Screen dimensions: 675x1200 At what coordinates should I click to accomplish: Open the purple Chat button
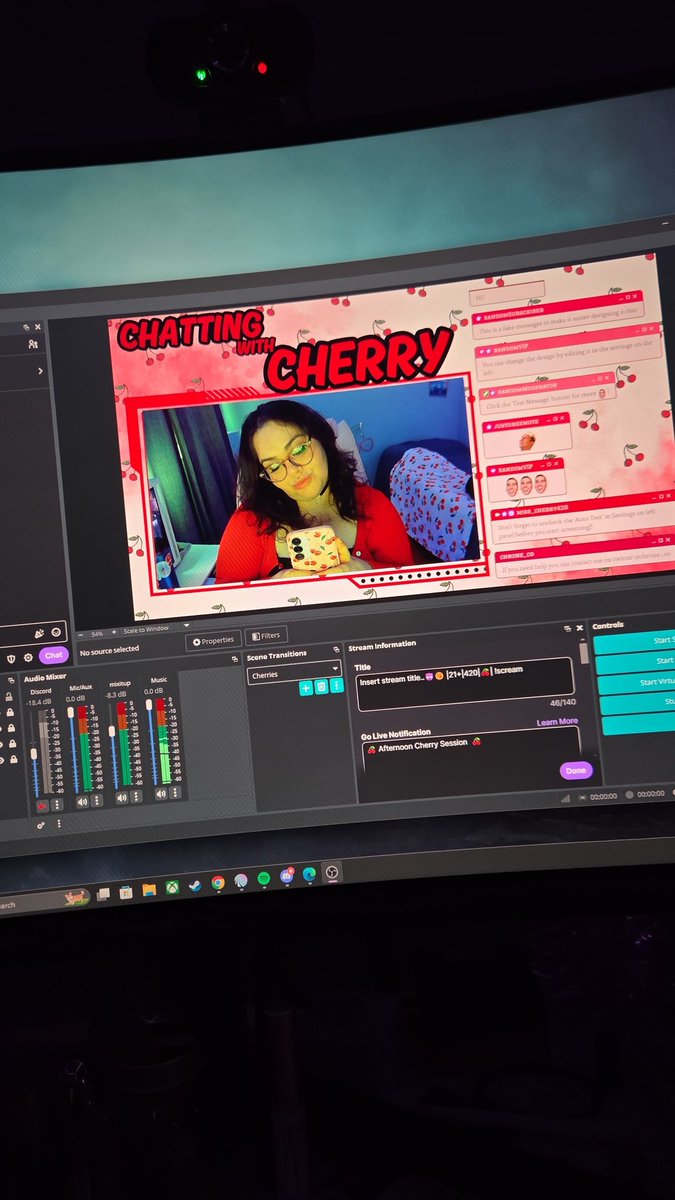tap(54, 655)
